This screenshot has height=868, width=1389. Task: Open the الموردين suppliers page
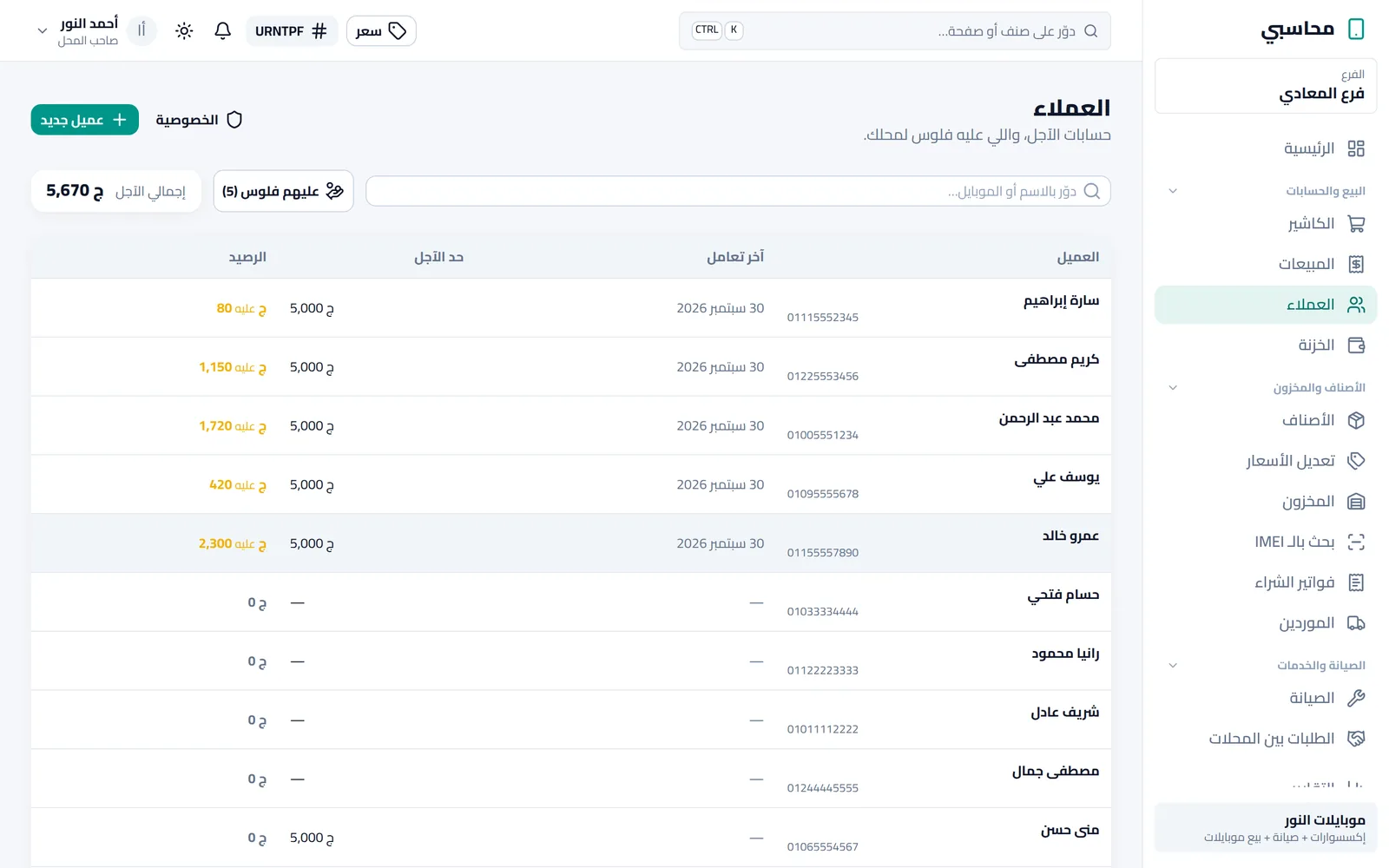(x=1266, y=623)
